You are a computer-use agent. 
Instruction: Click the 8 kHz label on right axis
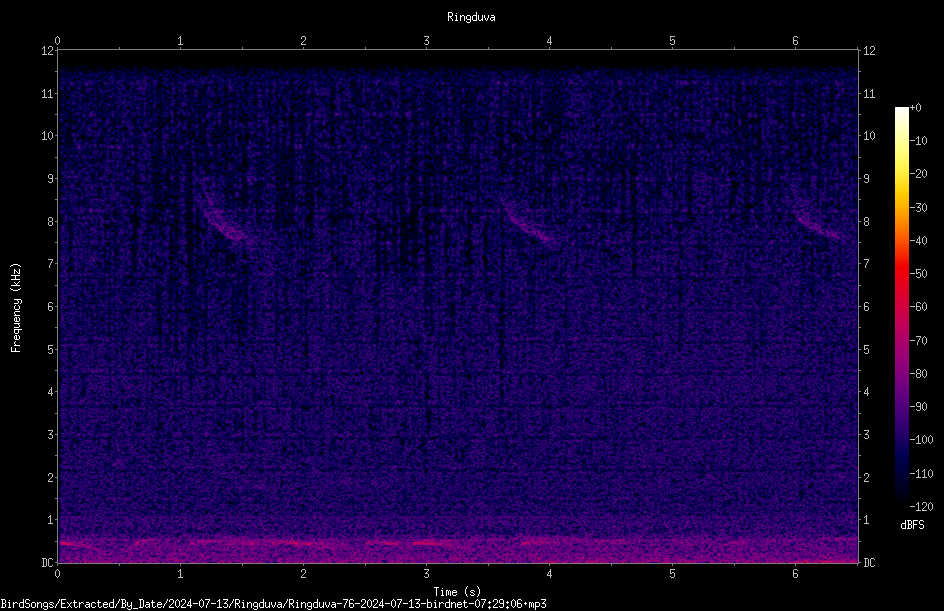pyautogui.click(x=866, y=222)
